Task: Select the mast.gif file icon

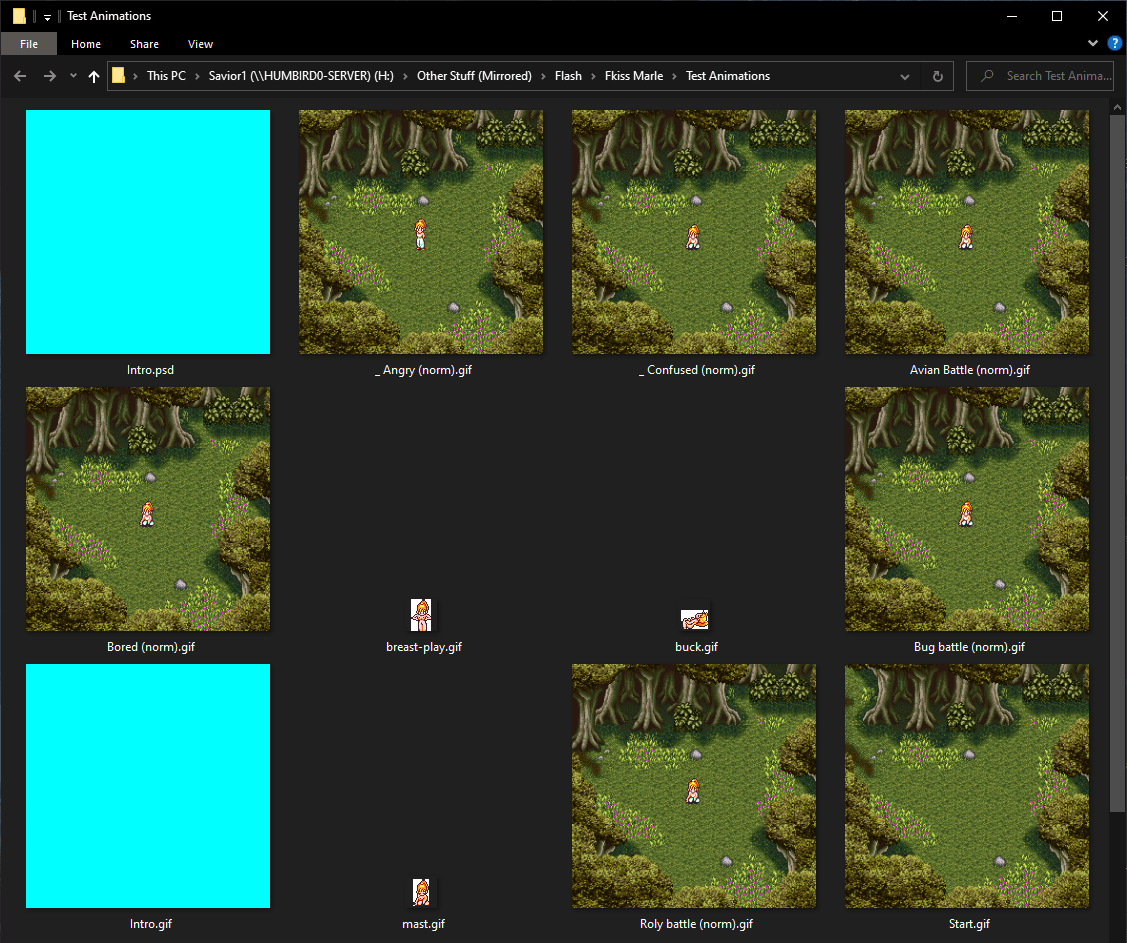Action: coord(422,893)
